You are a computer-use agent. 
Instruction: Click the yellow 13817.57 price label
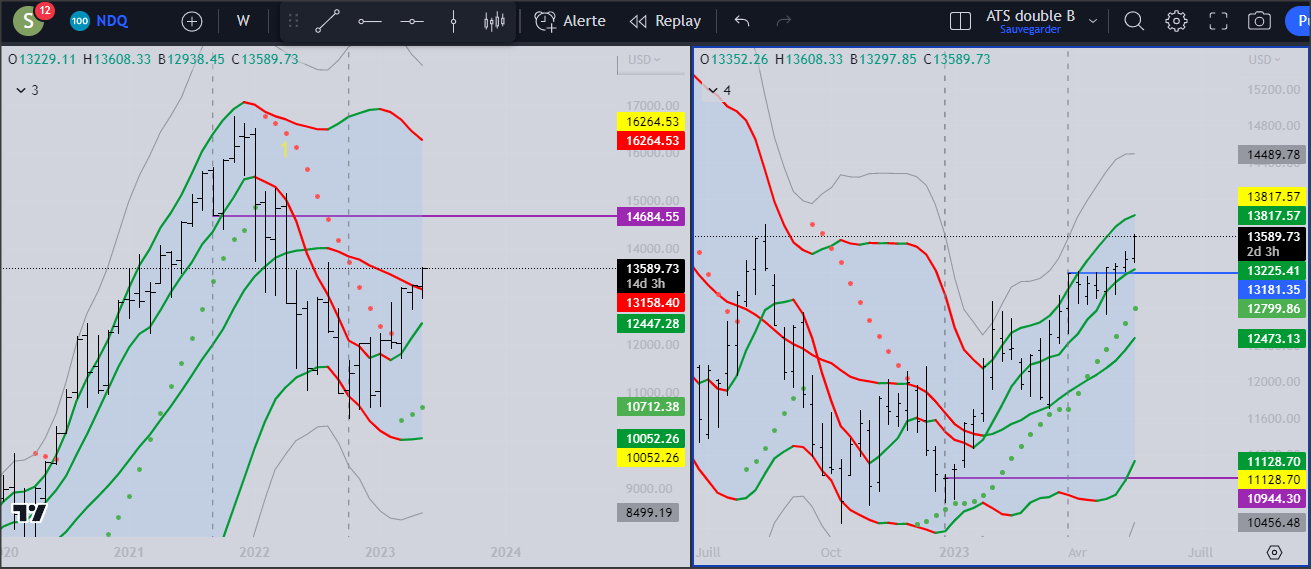[x=1271, y=196]
